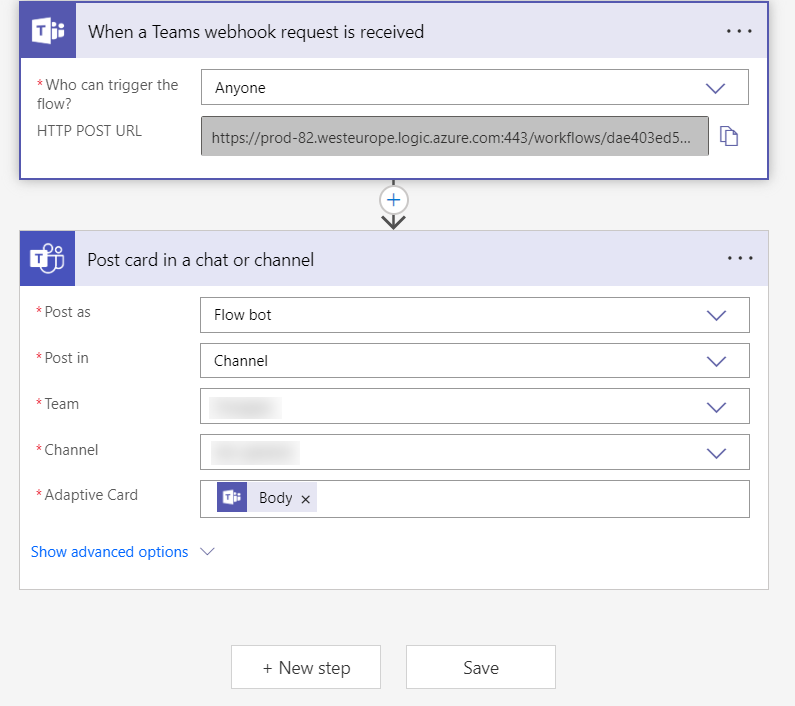The image size is (795, 706).
Task: Click the Teams icon on the webhook trigger header
Action: tap(48, 31)
